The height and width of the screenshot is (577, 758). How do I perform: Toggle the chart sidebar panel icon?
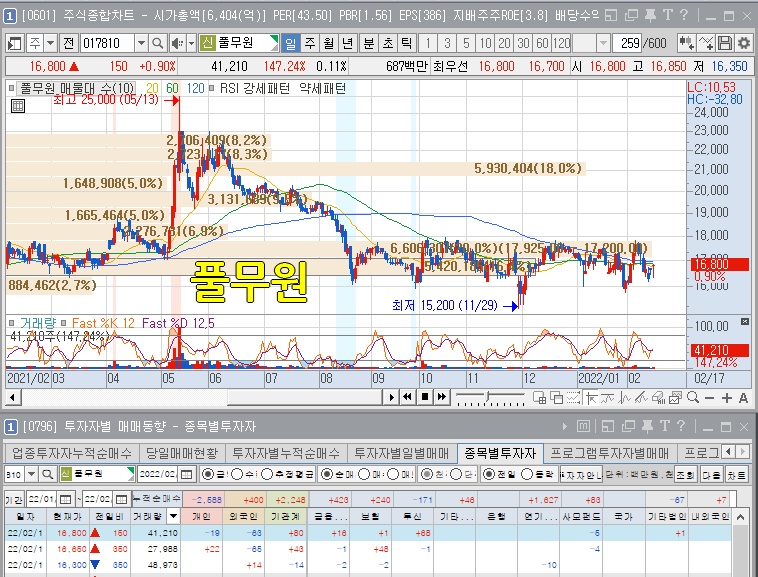point(15,43)
